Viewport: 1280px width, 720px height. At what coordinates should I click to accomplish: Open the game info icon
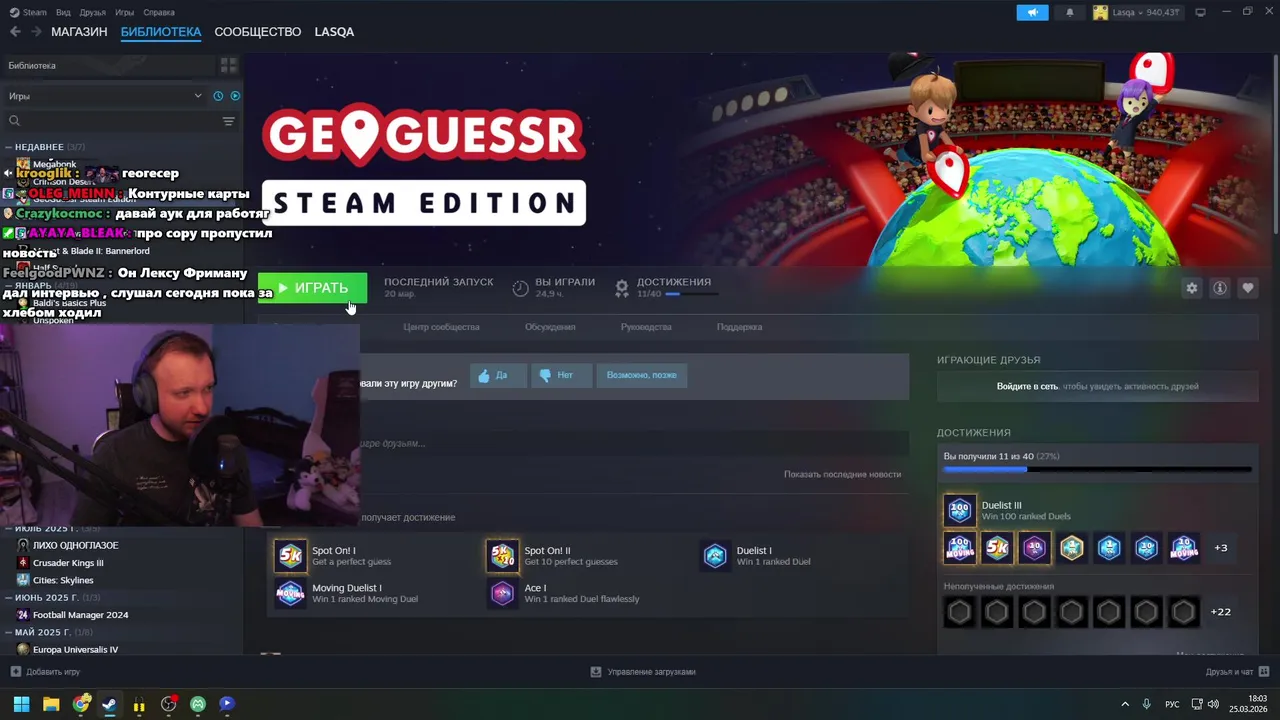[1220, 288]
